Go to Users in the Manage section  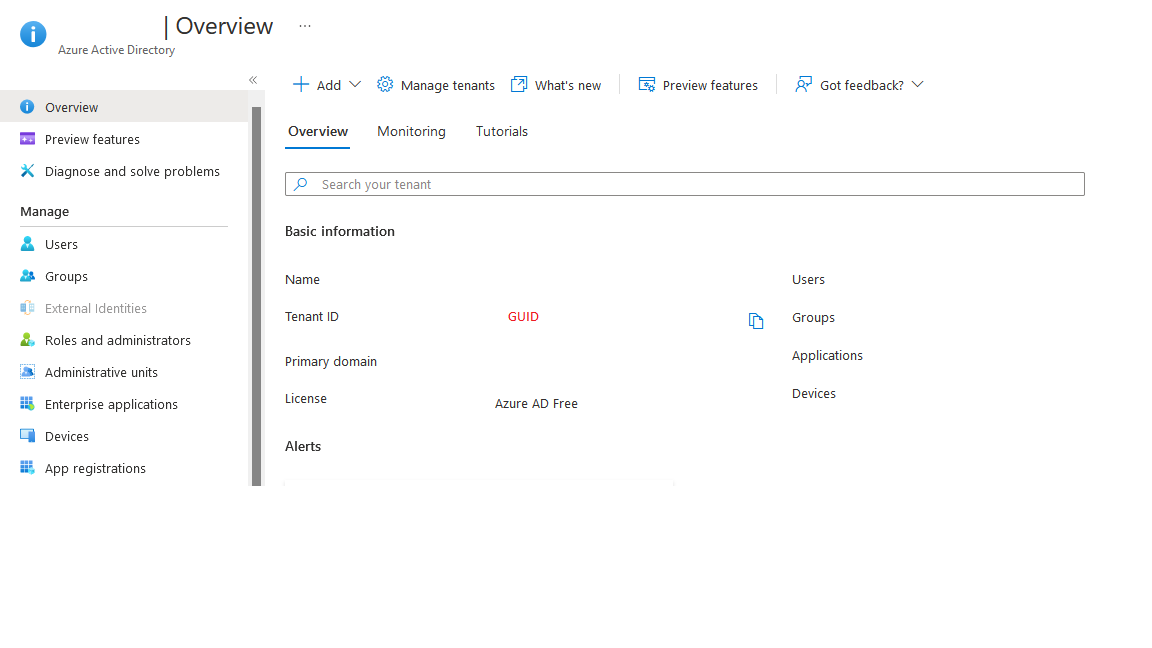[124, 244]
